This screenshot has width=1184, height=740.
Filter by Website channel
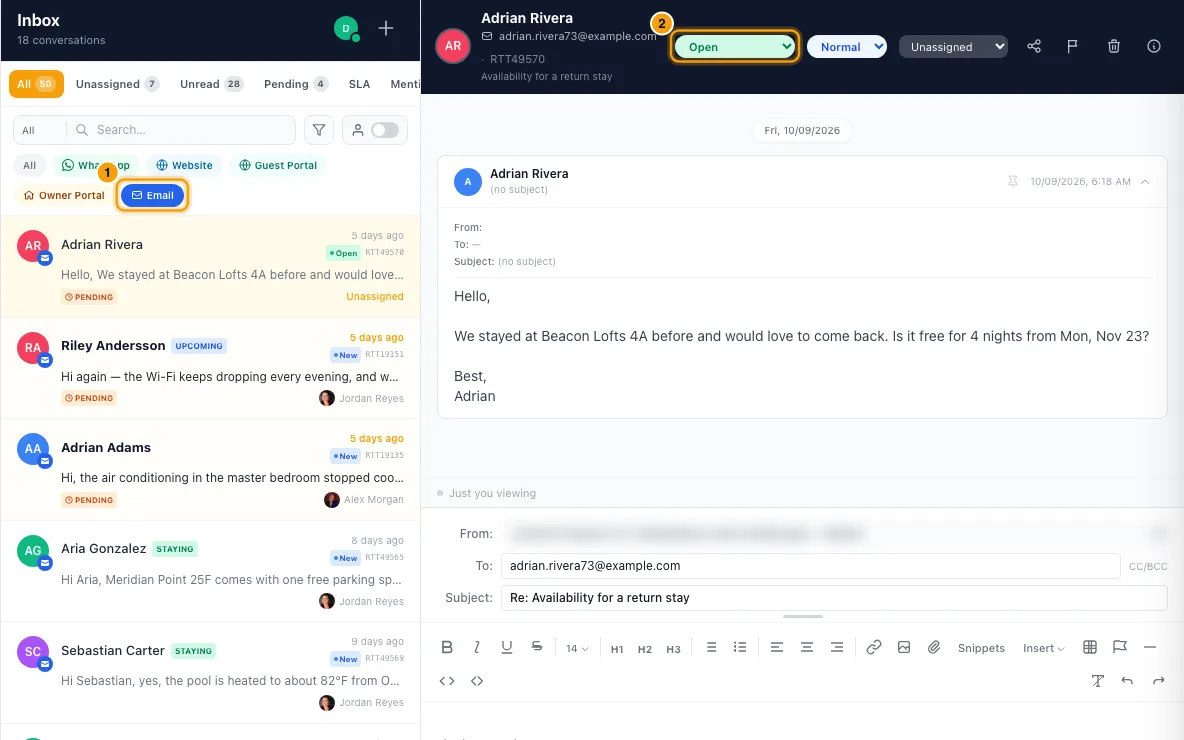(x=184, y=165)
